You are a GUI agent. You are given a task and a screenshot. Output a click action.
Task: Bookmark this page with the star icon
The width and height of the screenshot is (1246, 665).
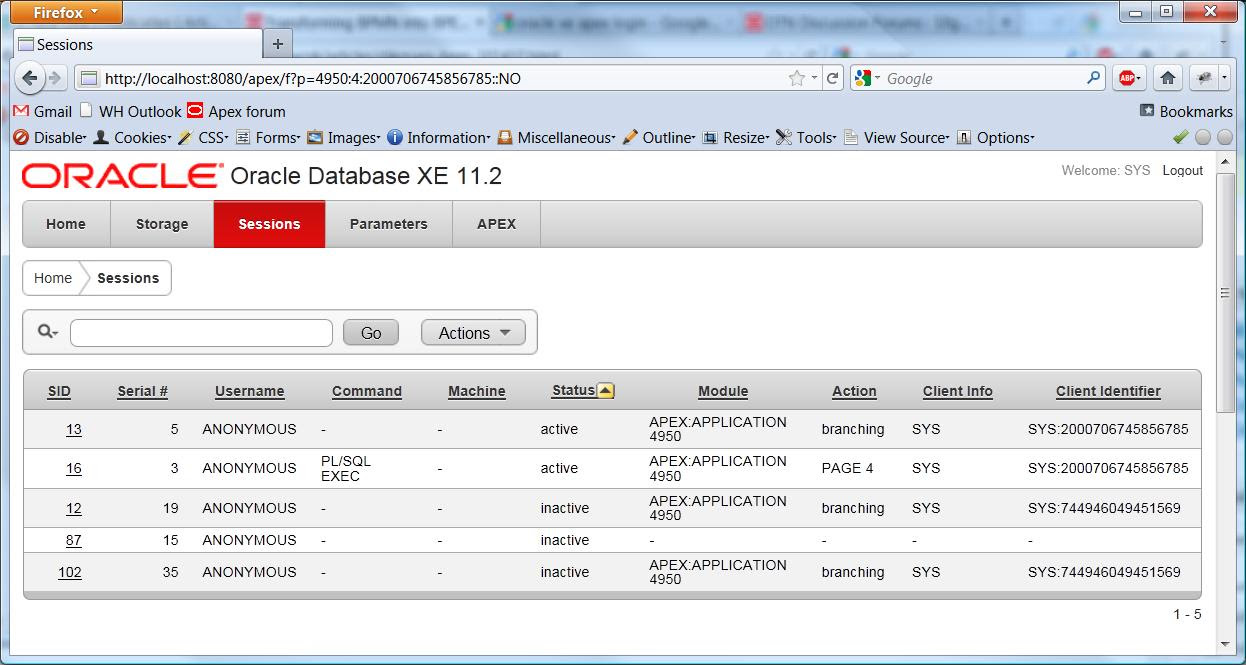point(797,78)
